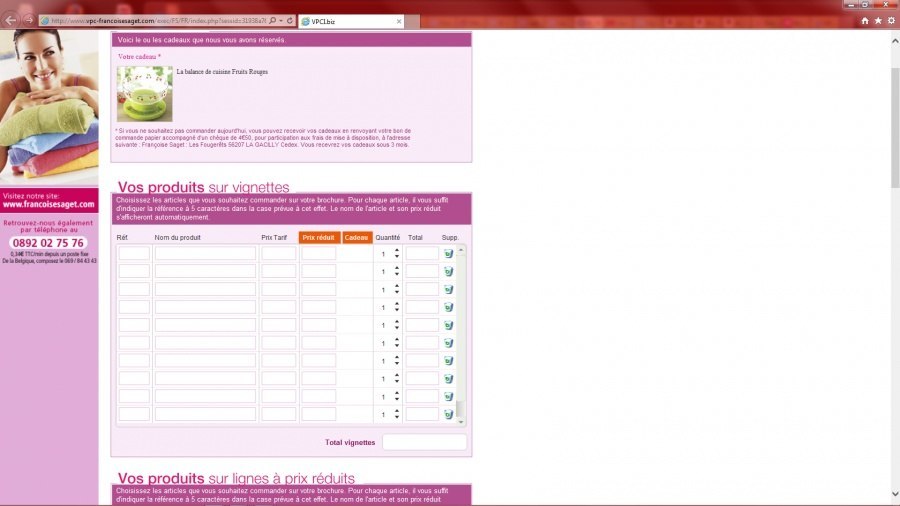
Task: Click the Cadeau orange column header
Action: (x=357, y=238)
